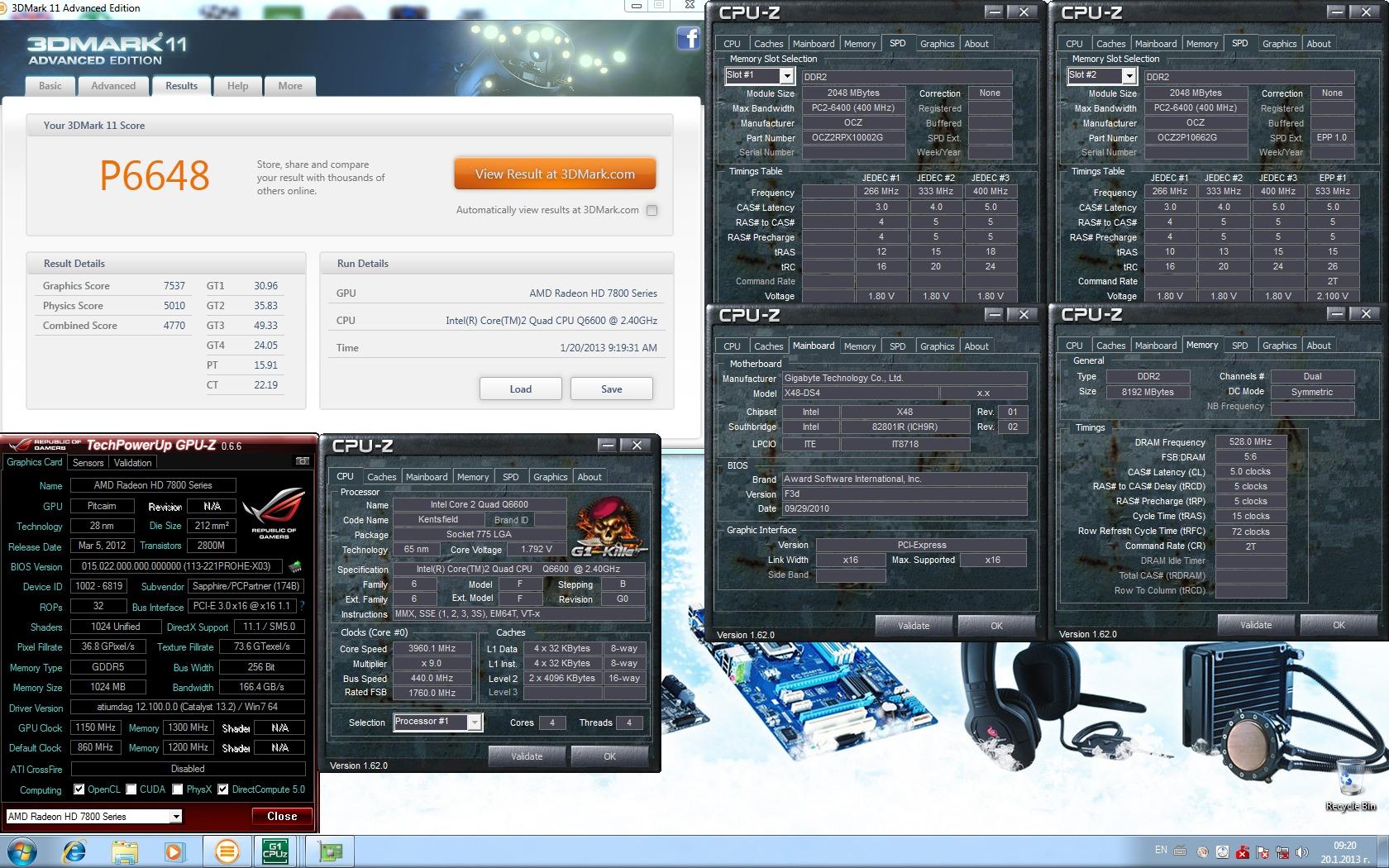Click the DRAM Frequency field 528.0 MHz
Viewport: 1389px width, 868px height.
pos(1250,442)
